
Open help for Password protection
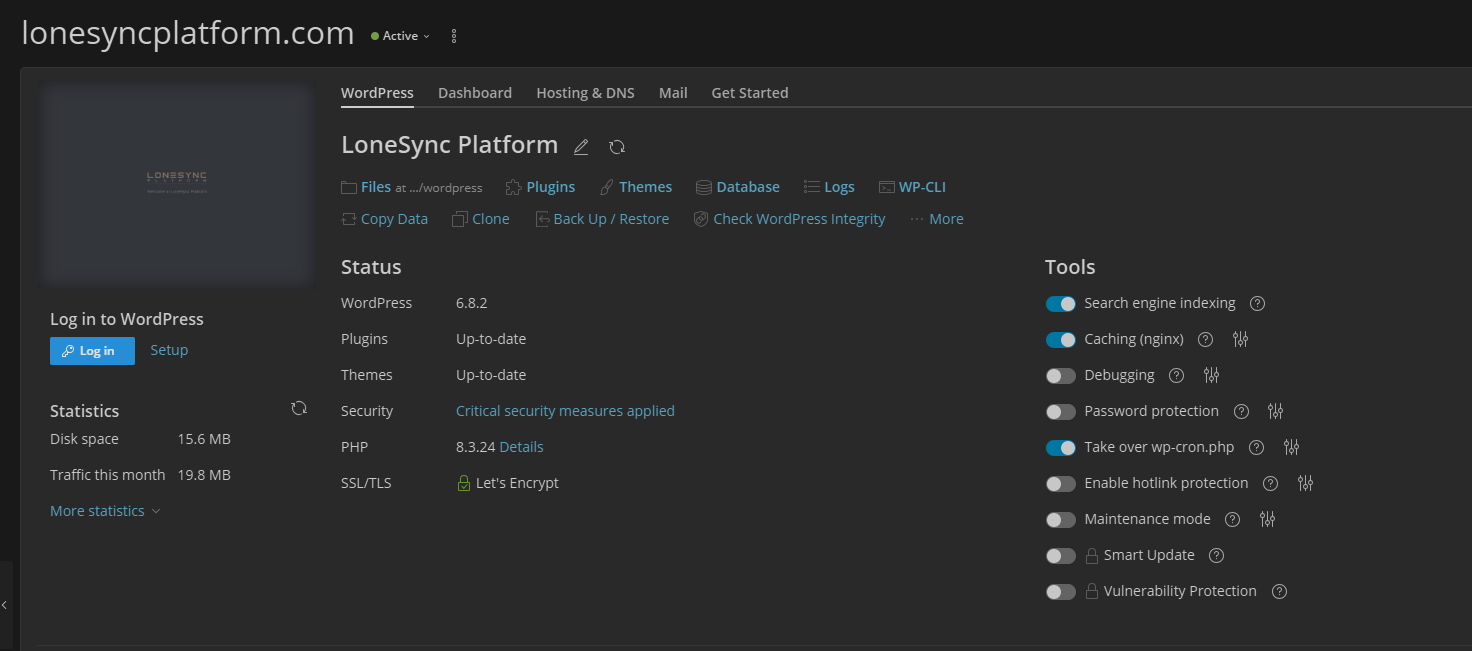[x=1241, y=411]
